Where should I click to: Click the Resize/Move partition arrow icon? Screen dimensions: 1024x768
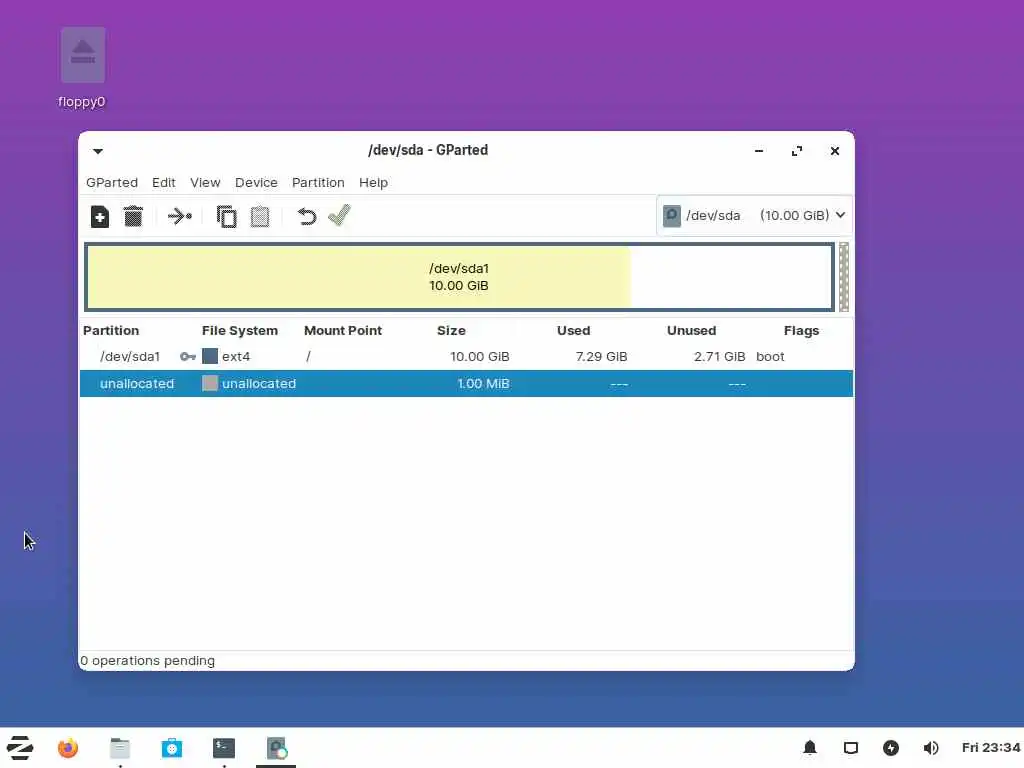180,216
